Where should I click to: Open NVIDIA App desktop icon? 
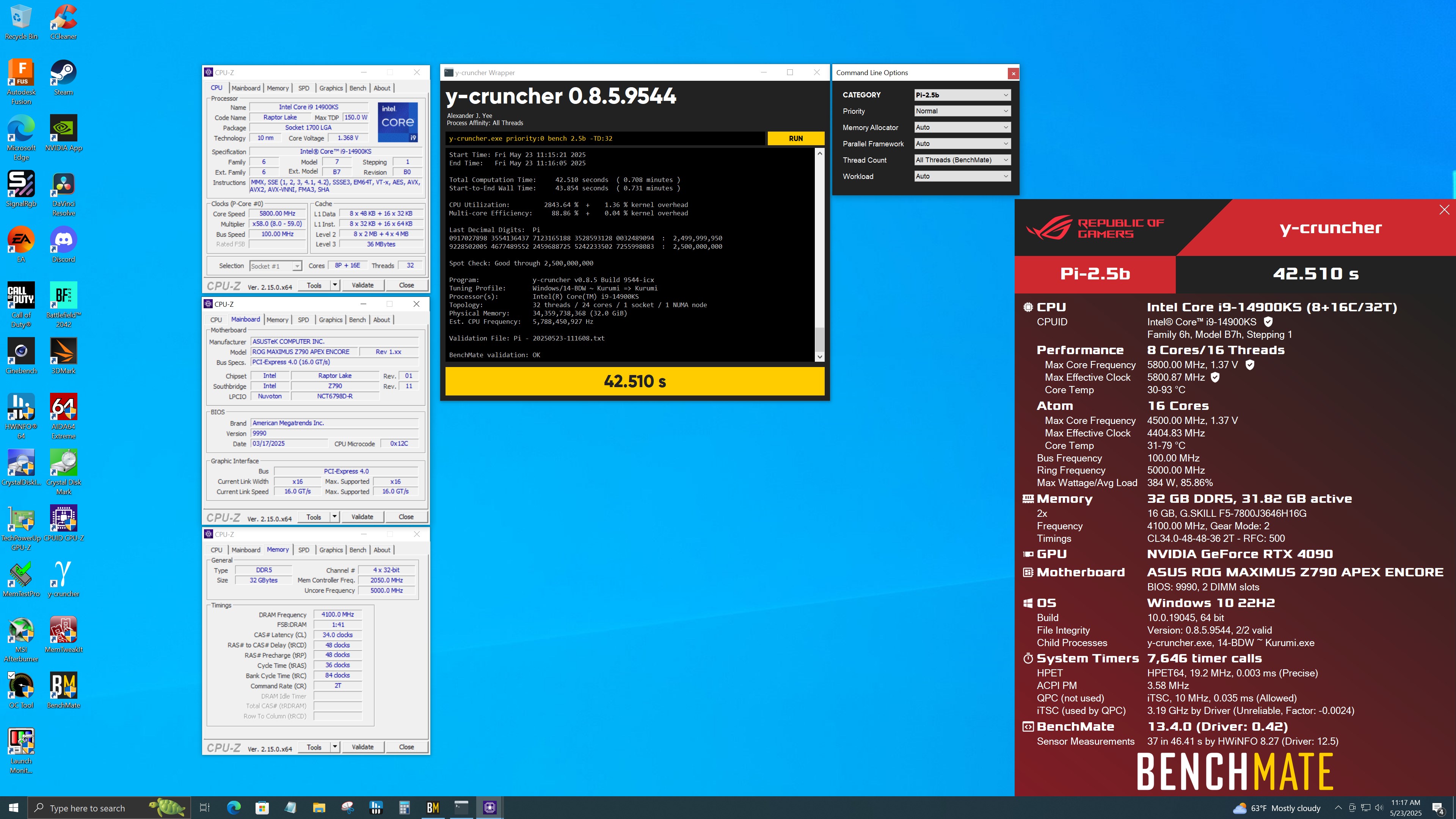coord(63,133)
